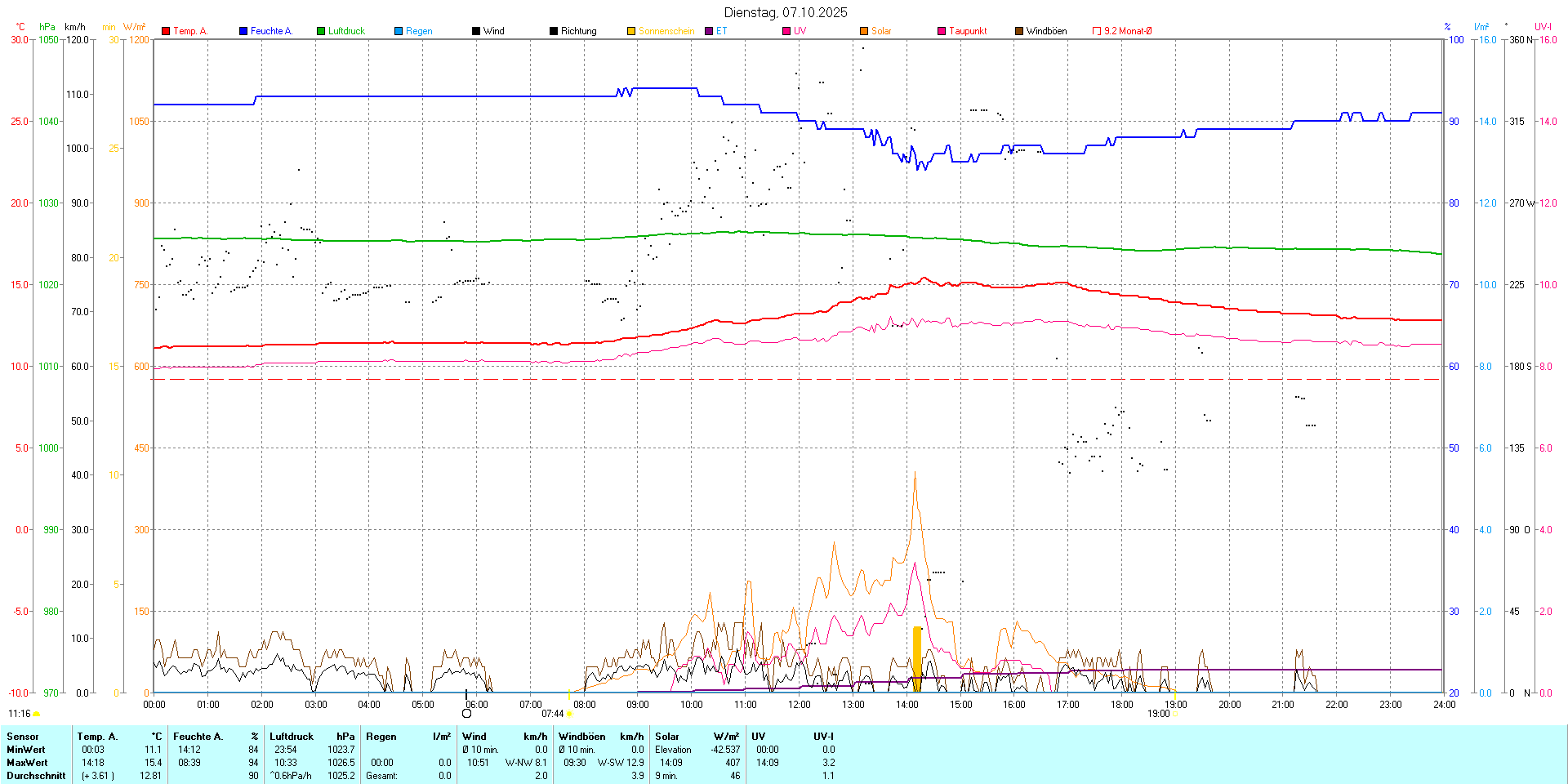1568x784 pixels.
Task: Click the red Temp. A. legend square
Action: [x=166, y=31]
